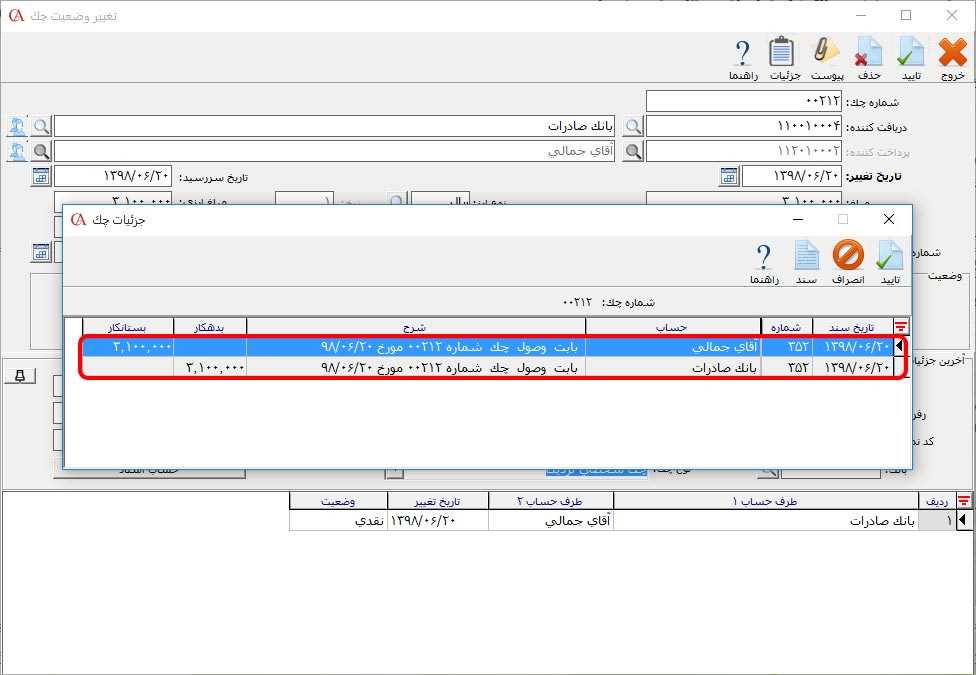Open پیوست (attachment) from the main toolbar
This screenshot has width=976, height=675.
tap(827, 58)
